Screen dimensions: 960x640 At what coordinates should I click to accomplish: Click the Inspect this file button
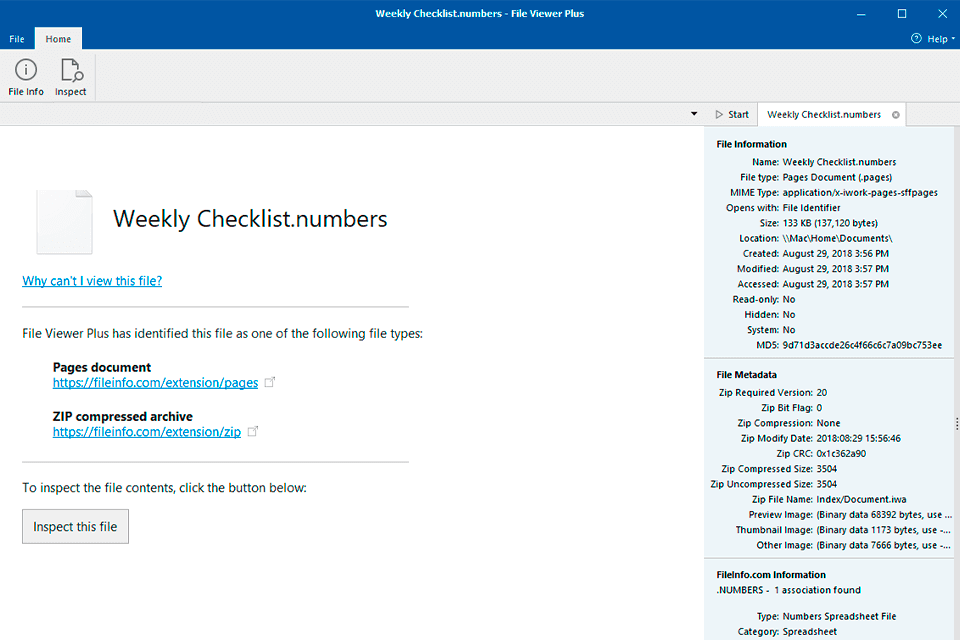pyautogui.click(x=75, y=527)
